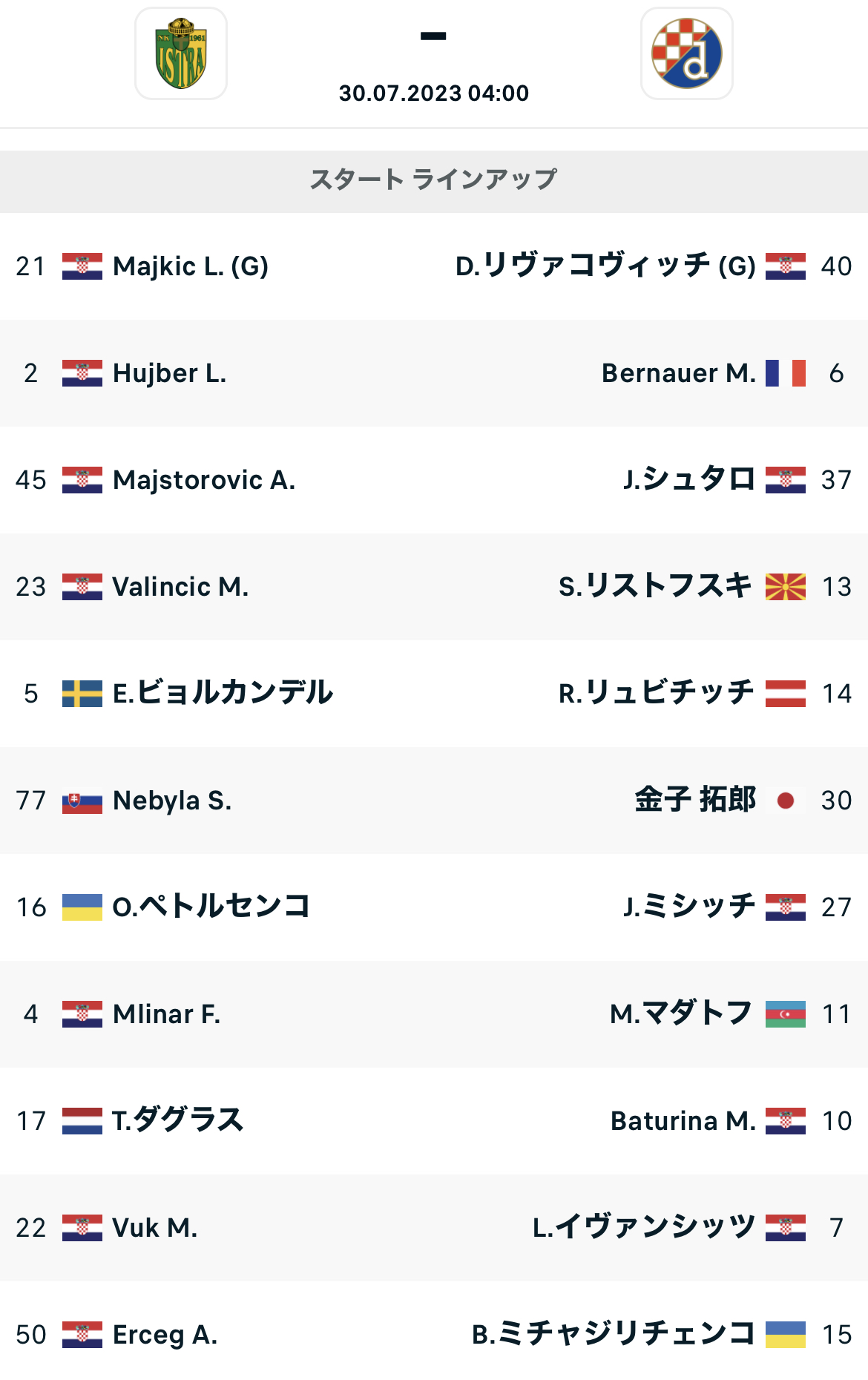The width and height of the screenshot is (868, 1380).
Task: Tap the Japanese flag next to 金子 拓郎
Action: click(786, 801)
